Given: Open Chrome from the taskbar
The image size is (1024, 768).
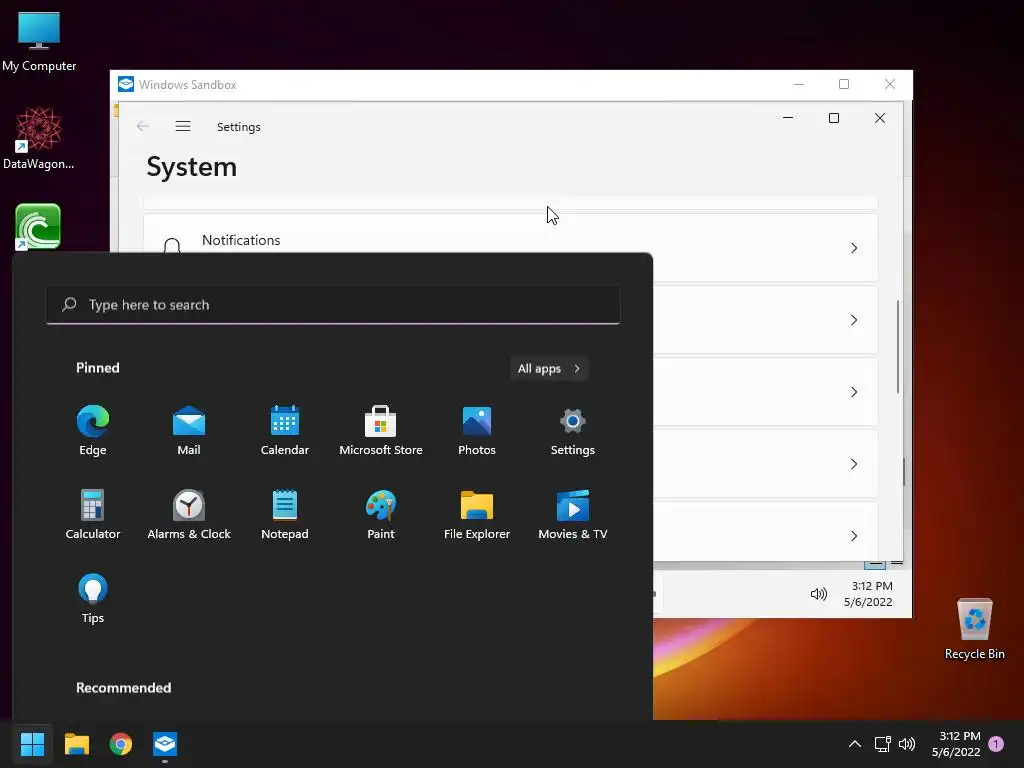Looking at the screenshot, I should coord(121,743).
